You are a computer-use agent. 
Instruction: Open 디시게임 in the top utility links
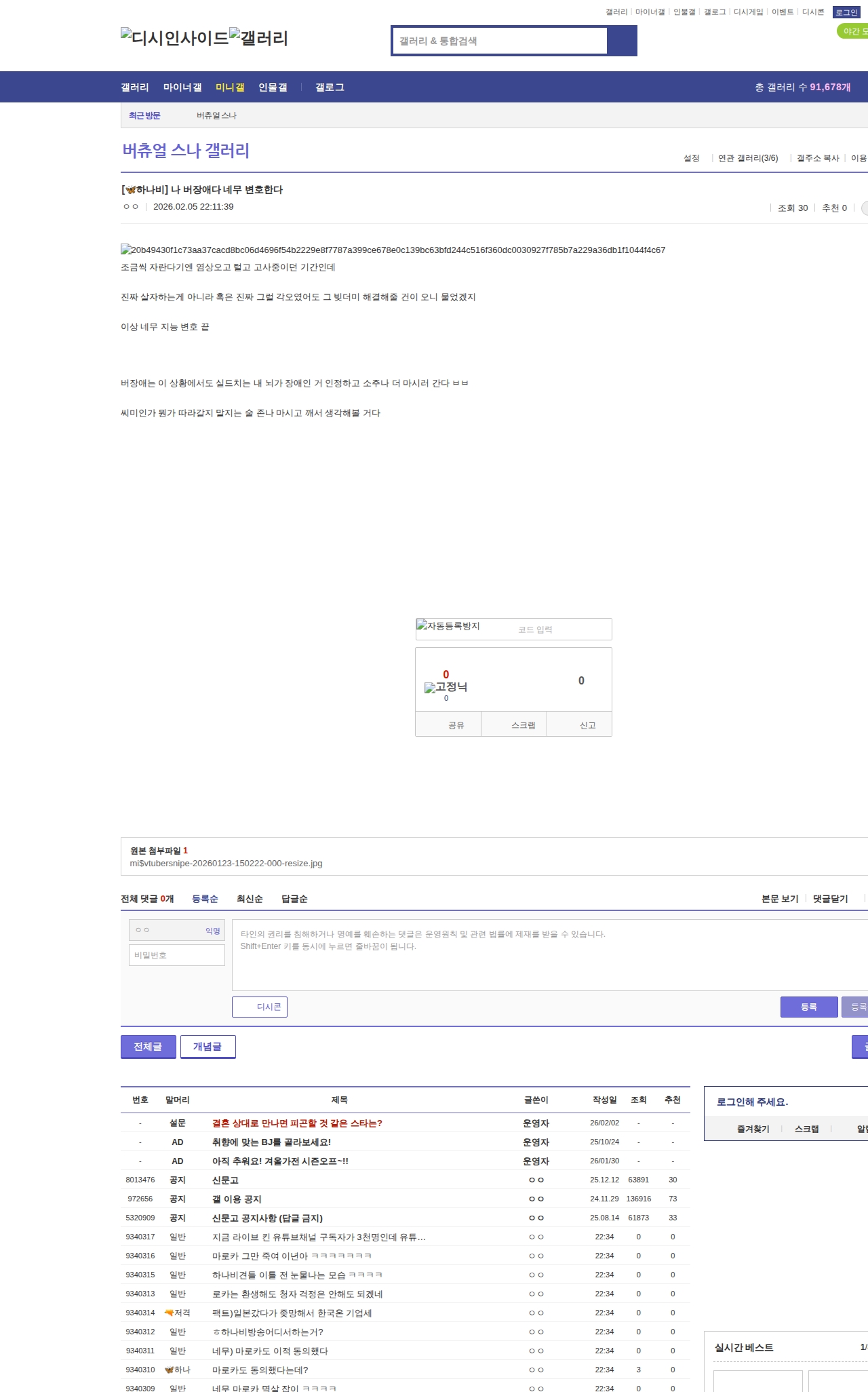tap(748, 12)
